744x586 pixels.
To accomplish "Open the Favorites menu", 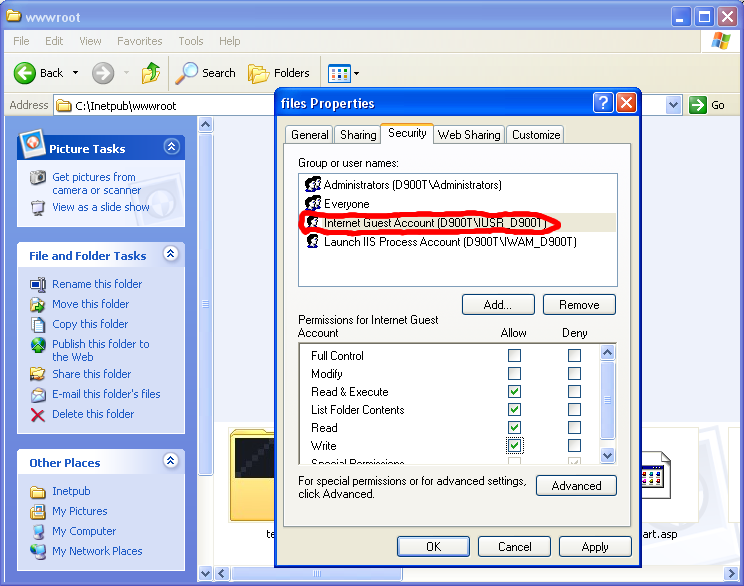I will point(140,41).
